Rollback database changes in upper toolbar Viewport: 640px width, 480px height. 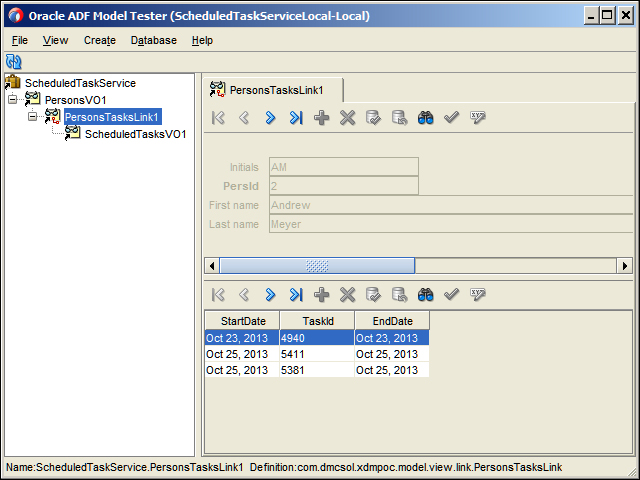399,118
